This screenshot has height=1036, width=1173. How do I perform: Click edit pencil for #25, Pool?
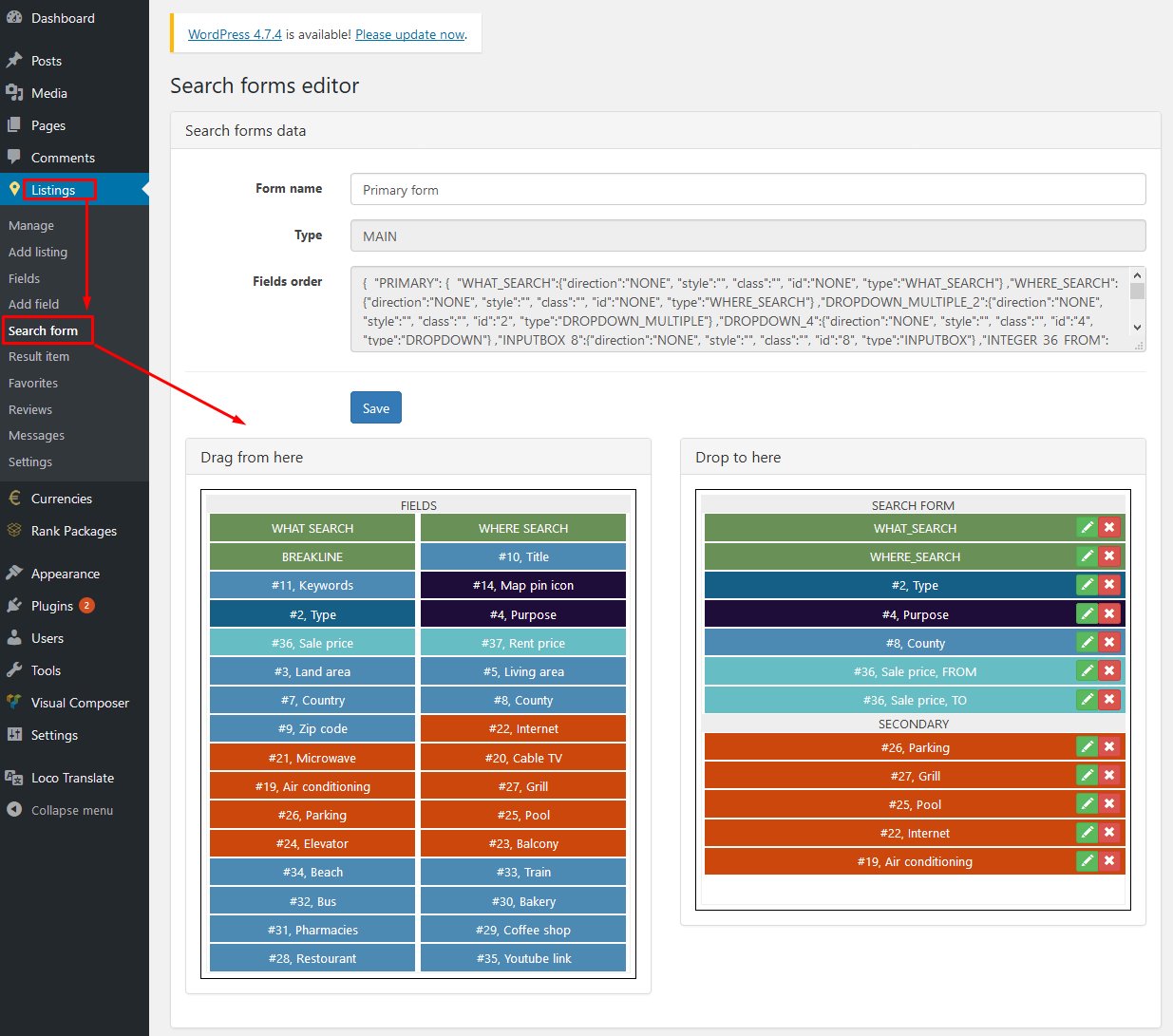pyautogui.click(x=1087, y=804)
